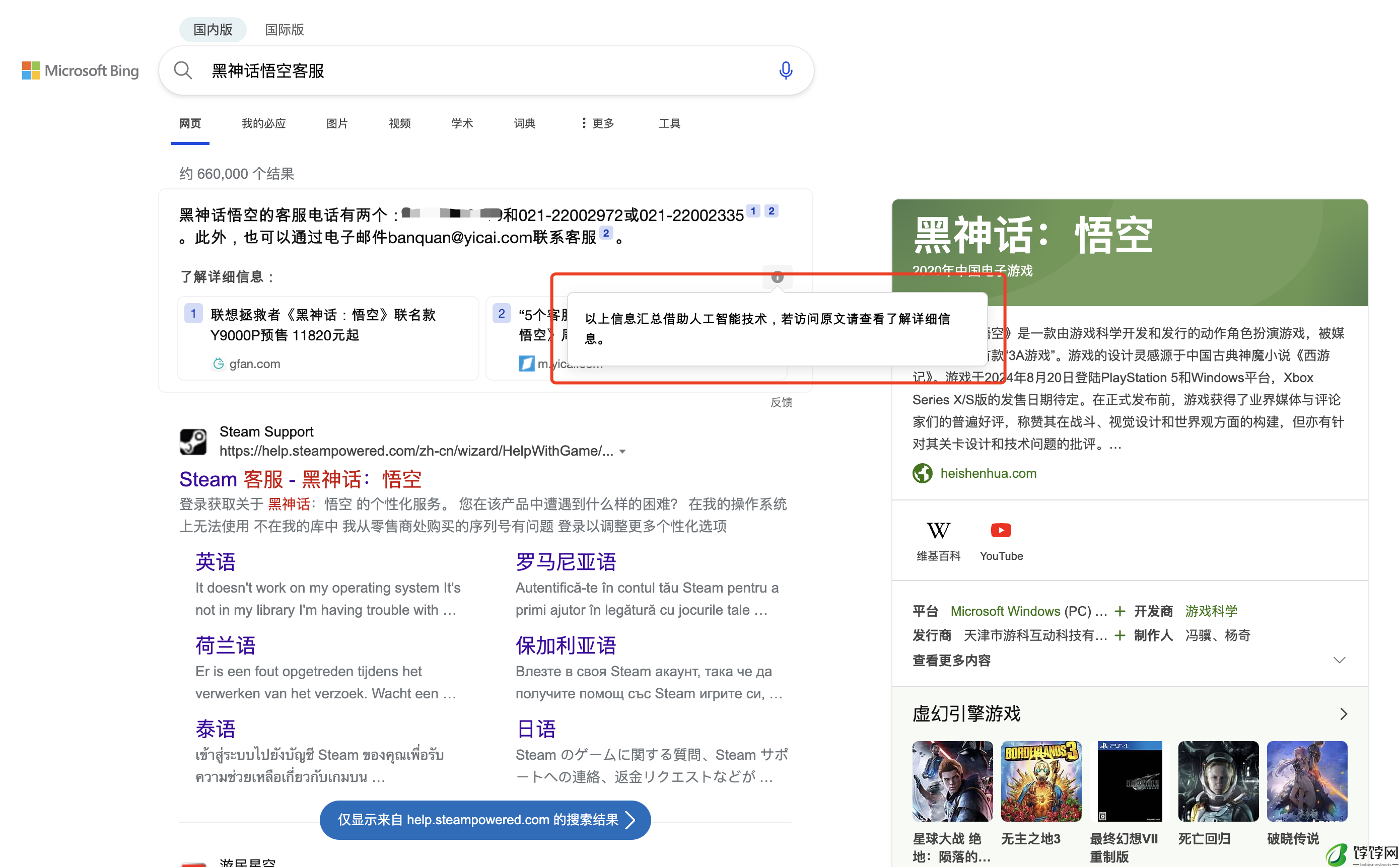Select the 网页 tab
This screenshot has width=1400, height=867.
click(x=190, y=123)
